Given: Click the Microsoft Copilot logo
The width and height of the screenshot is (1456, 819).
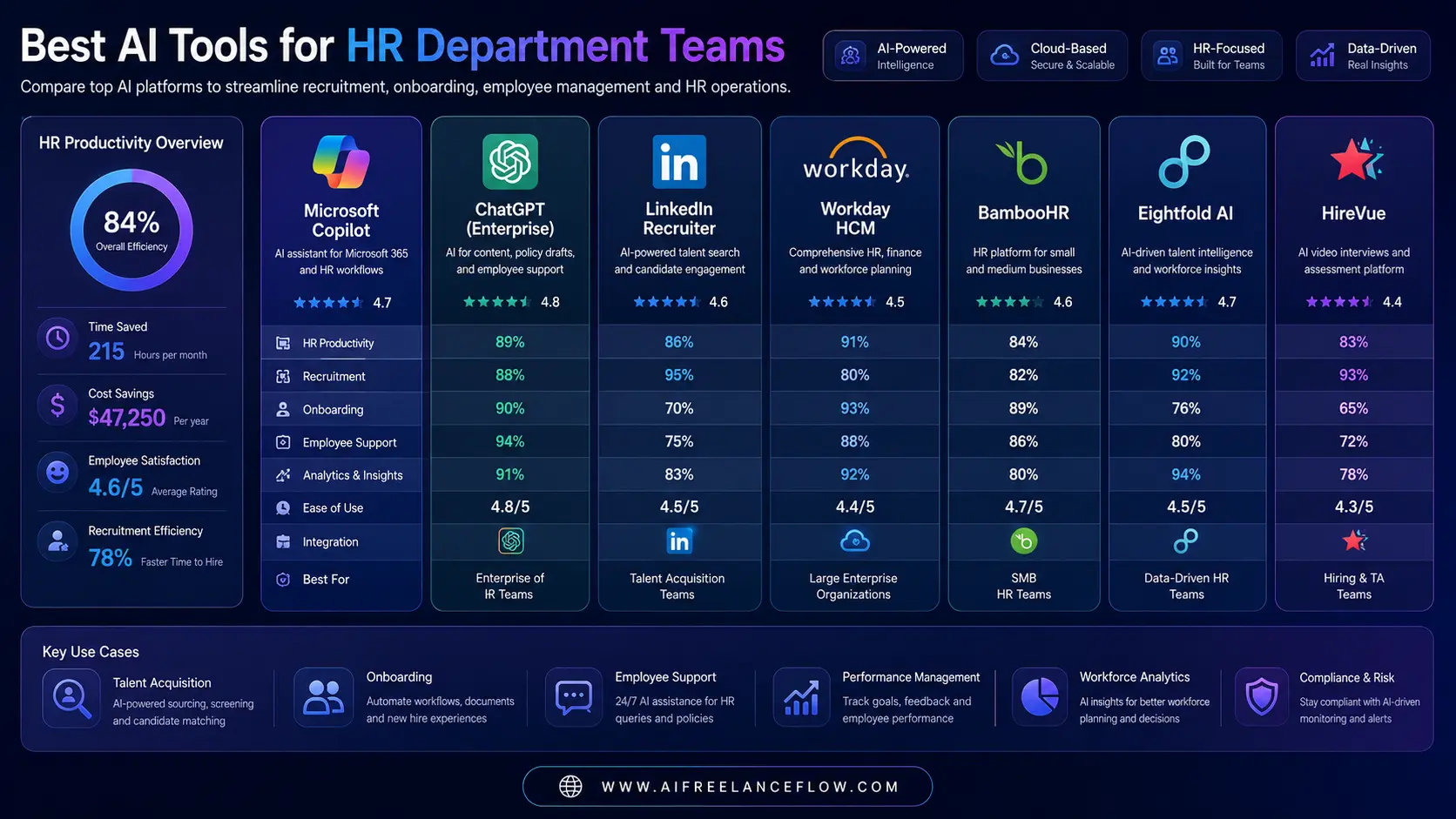Looking at the screenshot, I should click(x=341, y=162).
